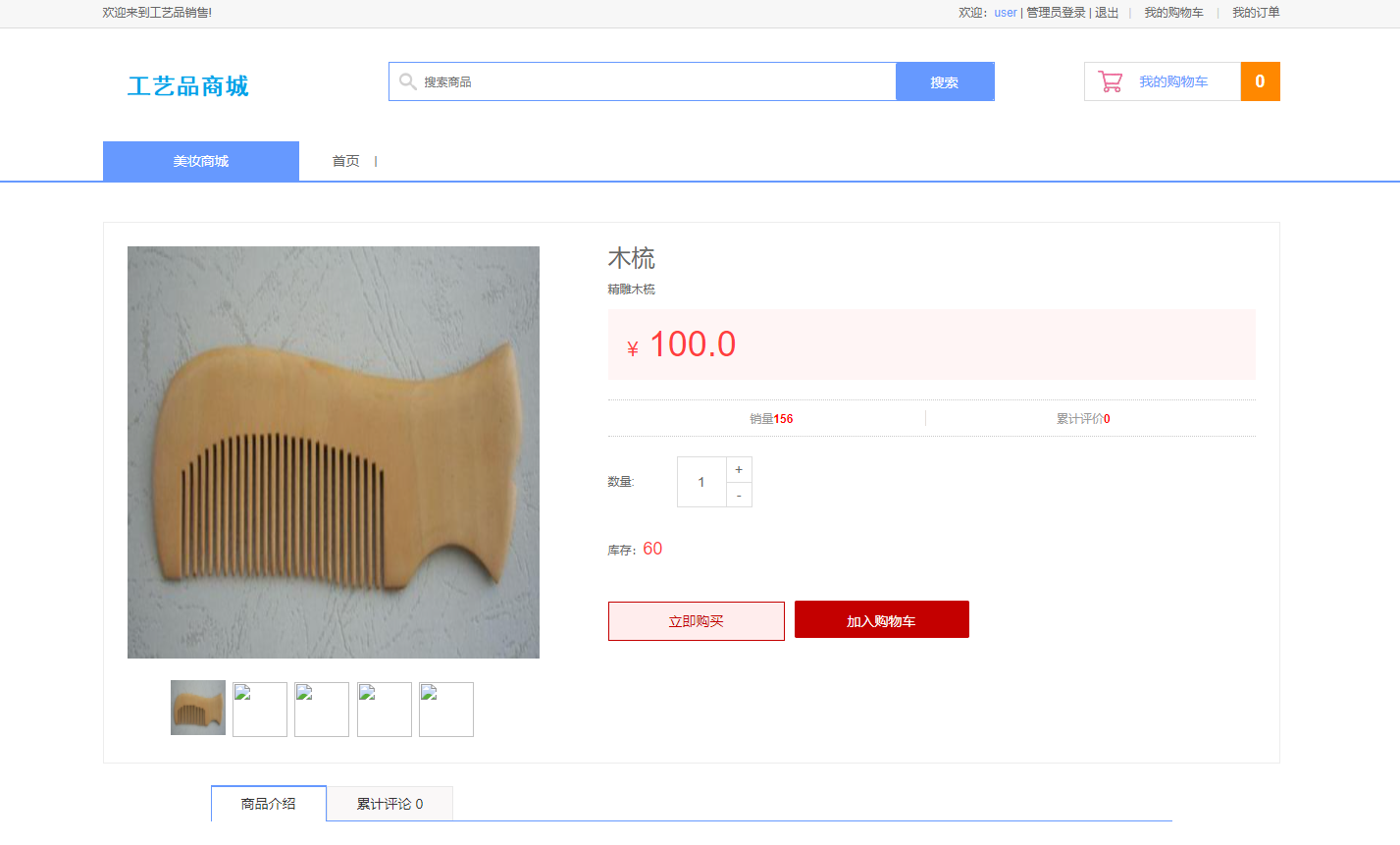
Task: Decrease quantity with the minus stepper
Action: tap(738, 495)
